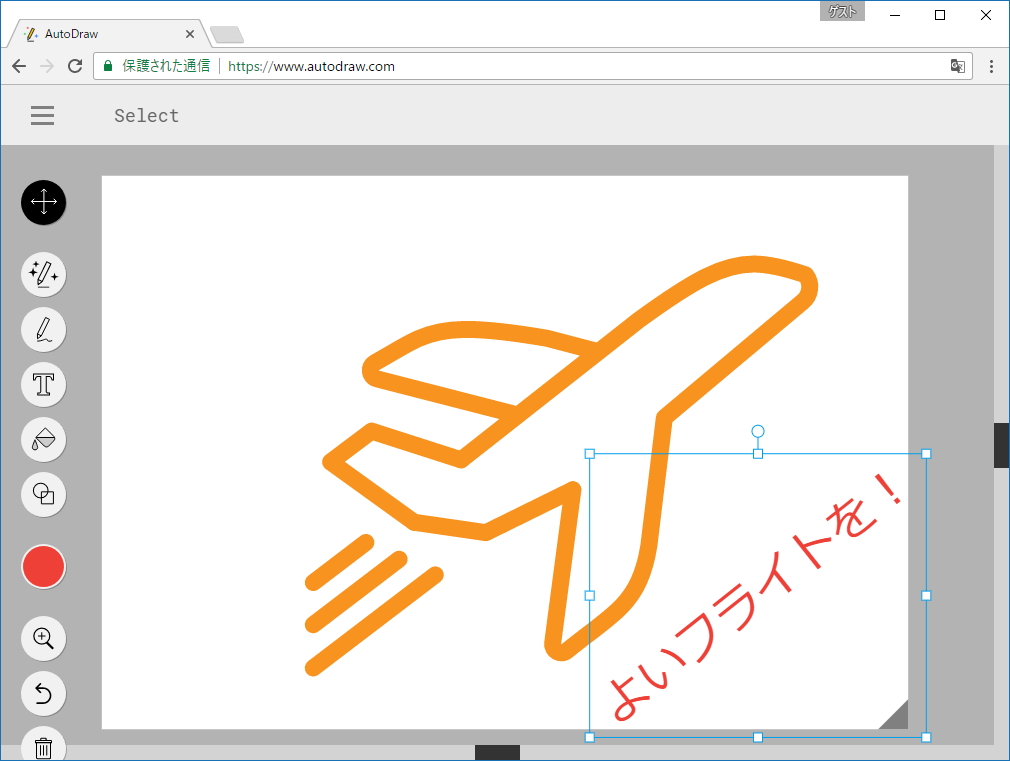
Task: Click the rotation handle above the text selection
Action: [757, 432]
